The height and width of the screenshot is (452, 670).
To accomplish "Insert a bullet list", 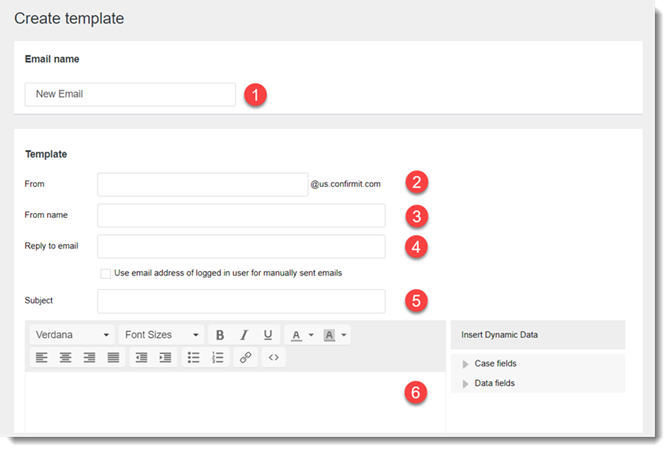I will [x=194, y=358].
